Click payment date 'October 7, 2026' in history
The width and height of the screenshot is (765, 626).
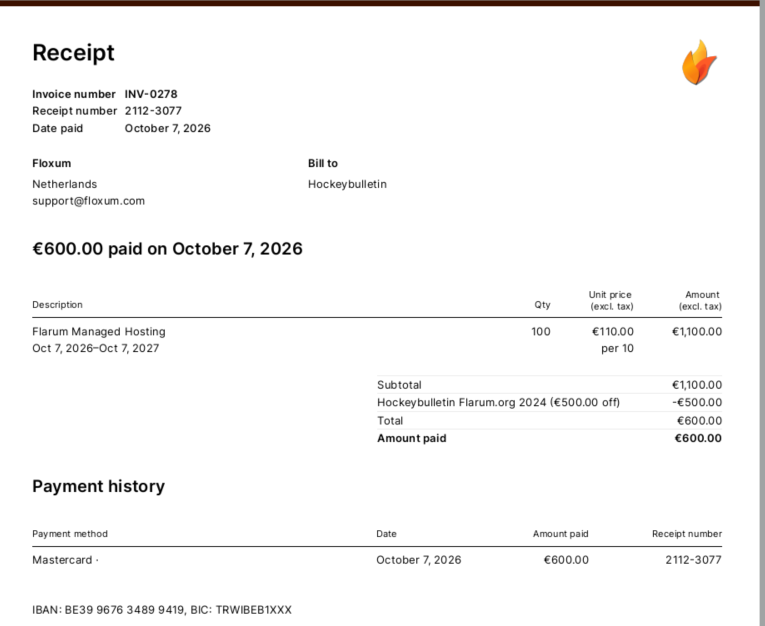pos(419,560)
